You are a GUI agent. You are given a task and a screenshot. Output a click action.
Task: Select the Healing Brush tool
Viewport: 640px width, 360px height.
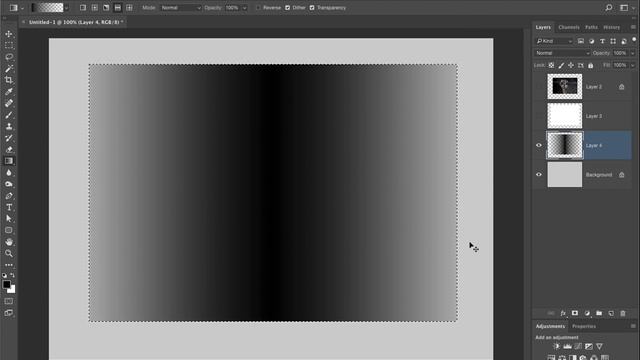[x=9, y=103]
